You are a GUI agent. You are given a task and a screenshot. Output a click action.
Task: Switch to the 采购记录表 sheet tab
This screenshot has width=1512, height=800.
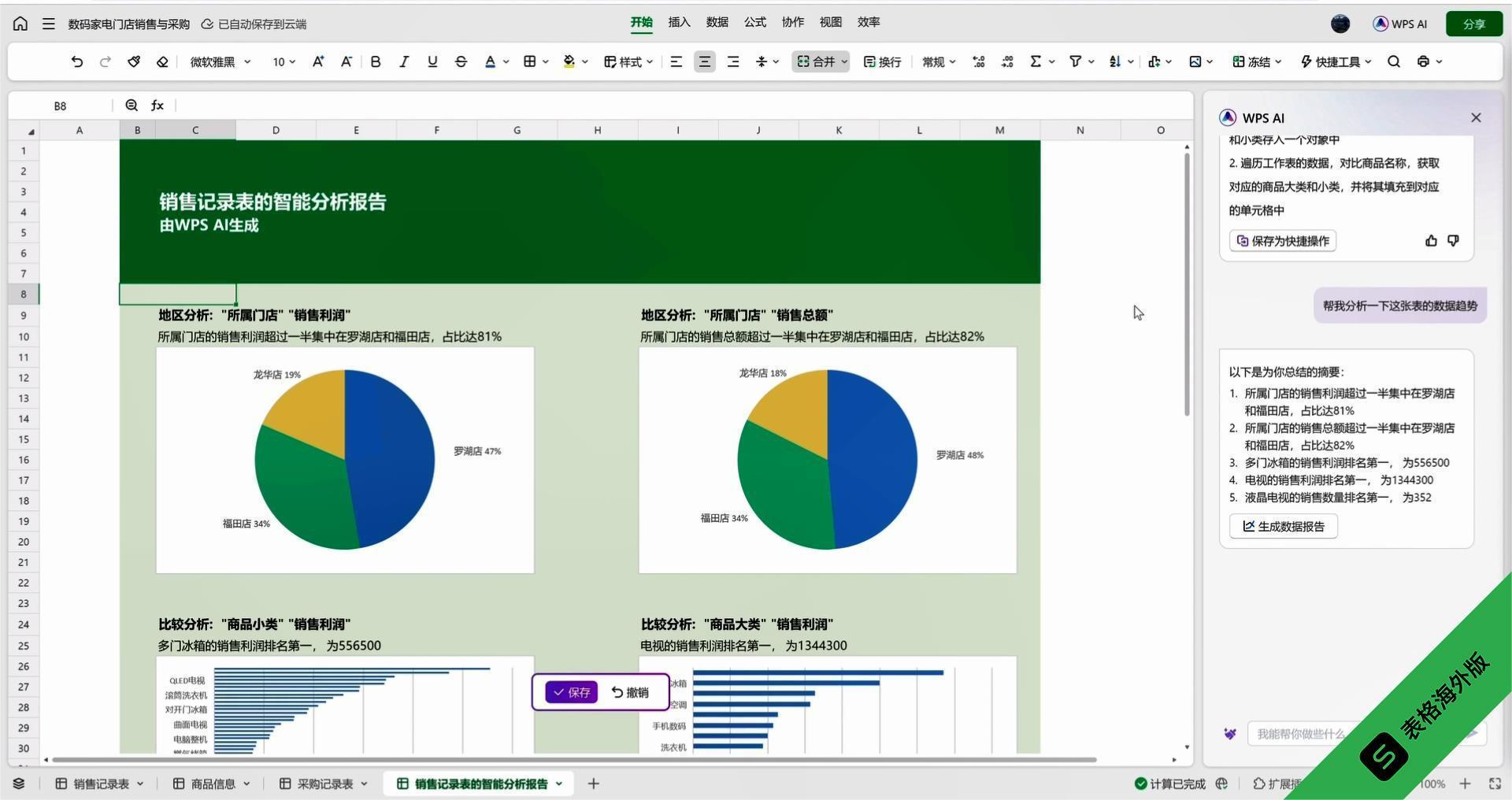click(324, 783)
